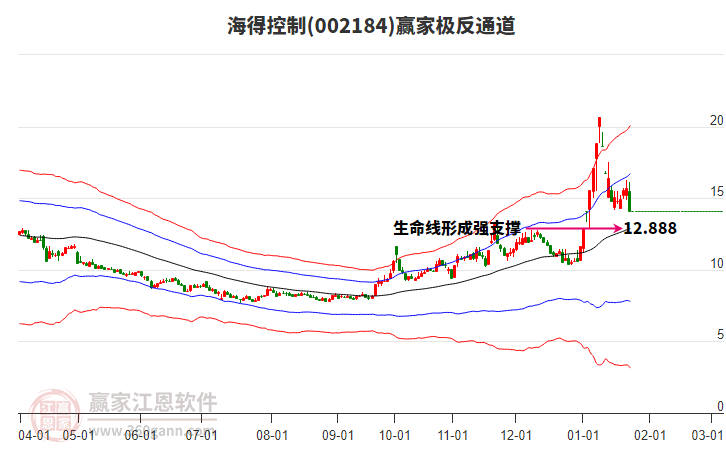726x450 pixels.
Task: Click the y-axis label 15
Action: pyautogui.click(x=716, y=192)
